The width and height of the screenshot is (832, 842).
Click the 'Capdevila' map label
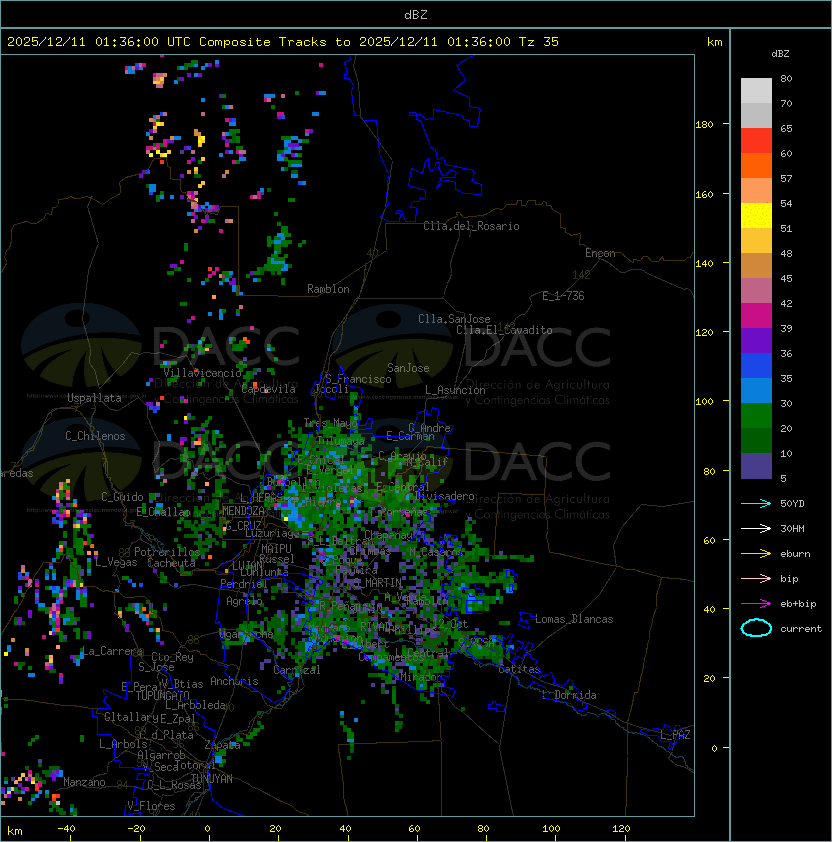[x=269, y=389]
